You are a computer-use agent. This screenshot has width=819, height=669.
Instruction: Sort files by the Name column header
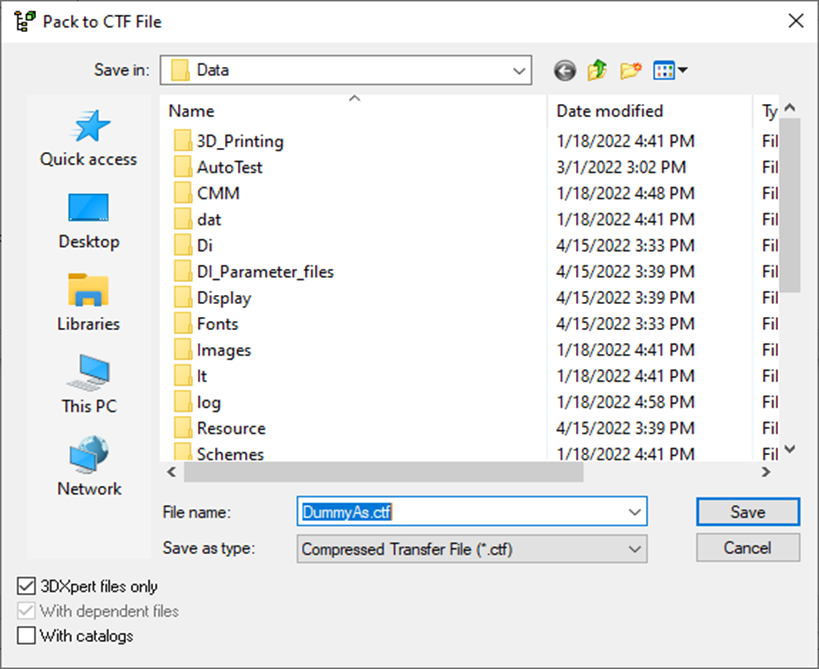point(190,110)
